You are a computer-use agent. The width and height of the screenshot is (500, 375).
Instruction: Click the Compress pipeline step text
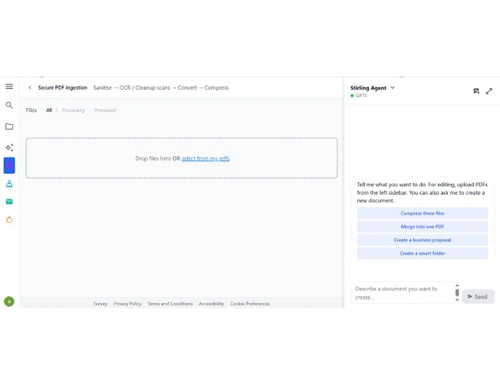216,87
